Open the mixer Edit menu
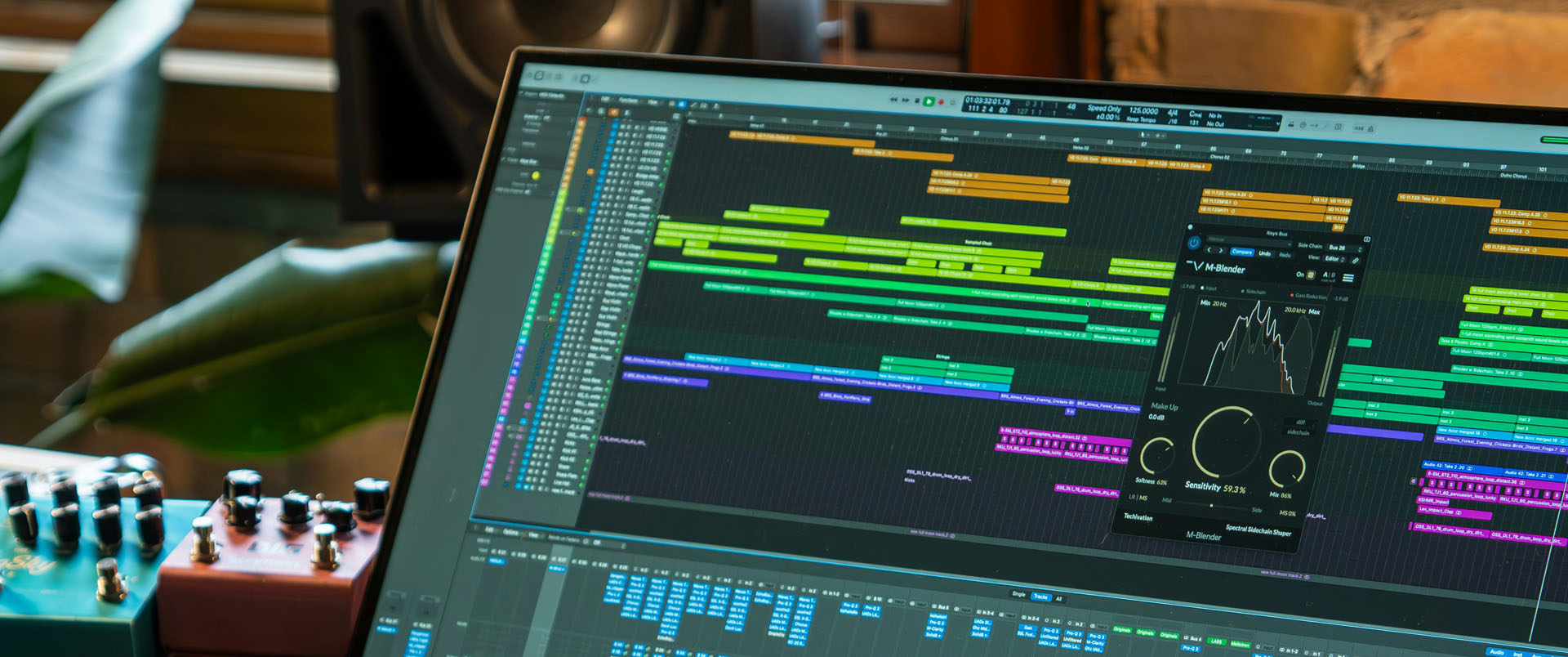The height and width of the screenshot is (657, 1568). (x=490, y=531)
